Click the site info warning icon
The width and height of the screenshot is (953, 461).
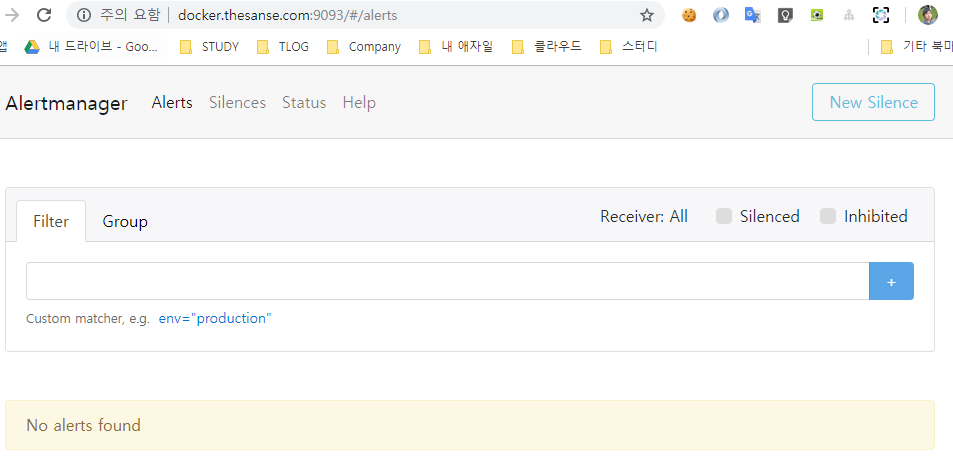(84, 15)
